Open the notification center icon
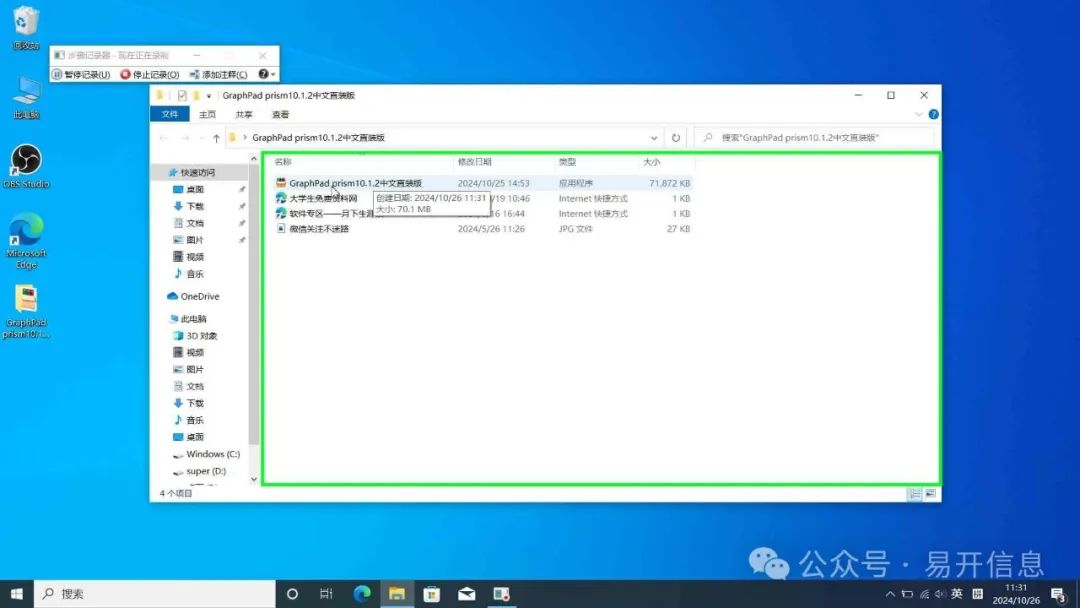The width and height of the screenshot is (1080, 608). (x=1059, y=594)
